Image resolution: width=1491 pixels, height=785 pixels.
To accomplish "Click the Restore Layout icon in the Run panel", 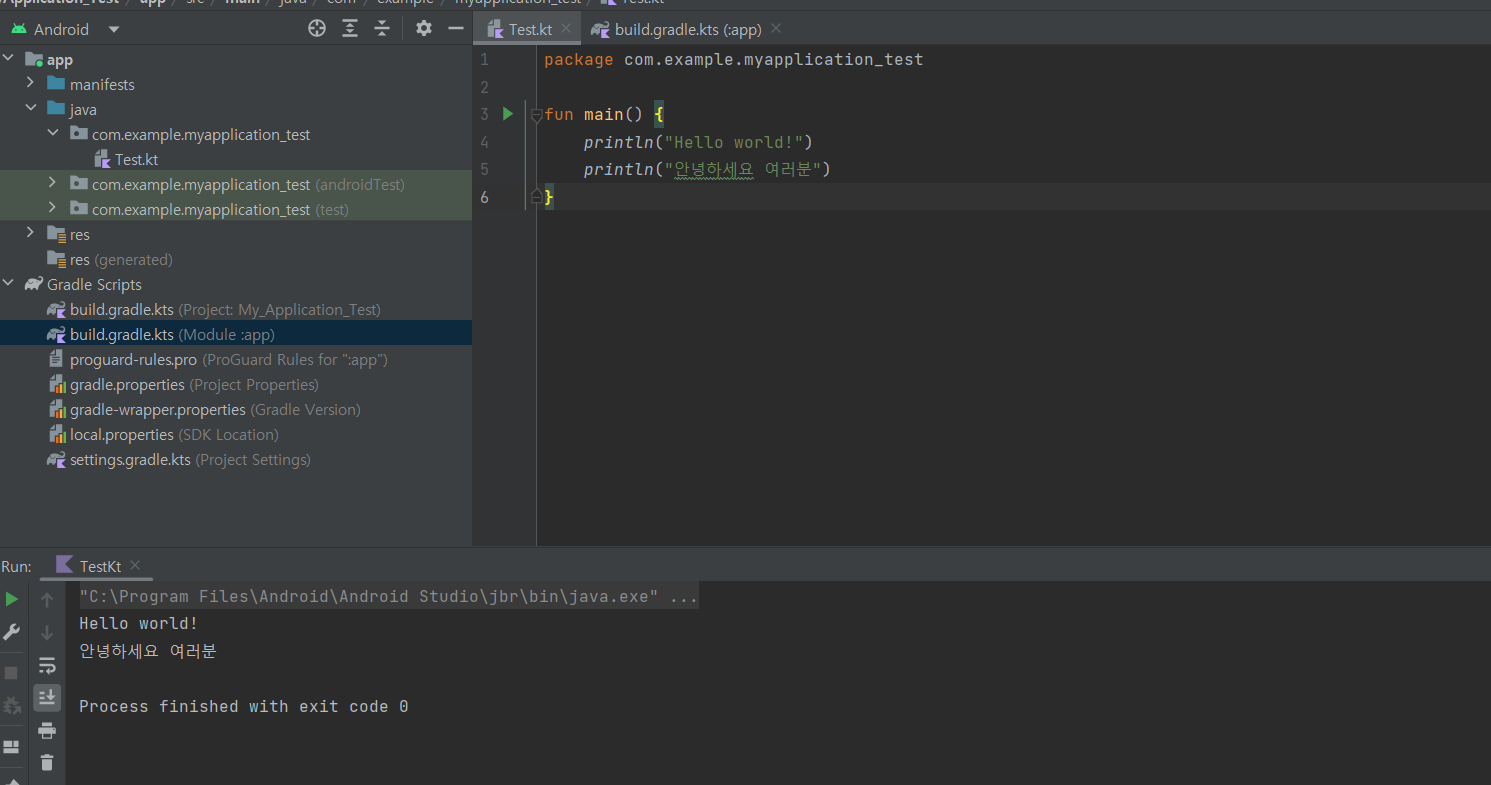I will click(12, 747).
